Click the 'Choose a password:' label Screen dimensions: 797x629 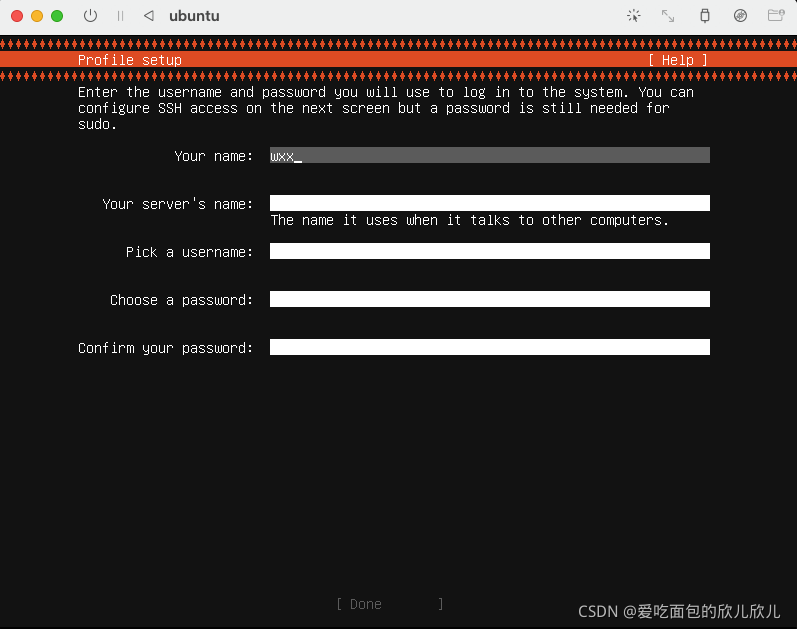point(181,300)
